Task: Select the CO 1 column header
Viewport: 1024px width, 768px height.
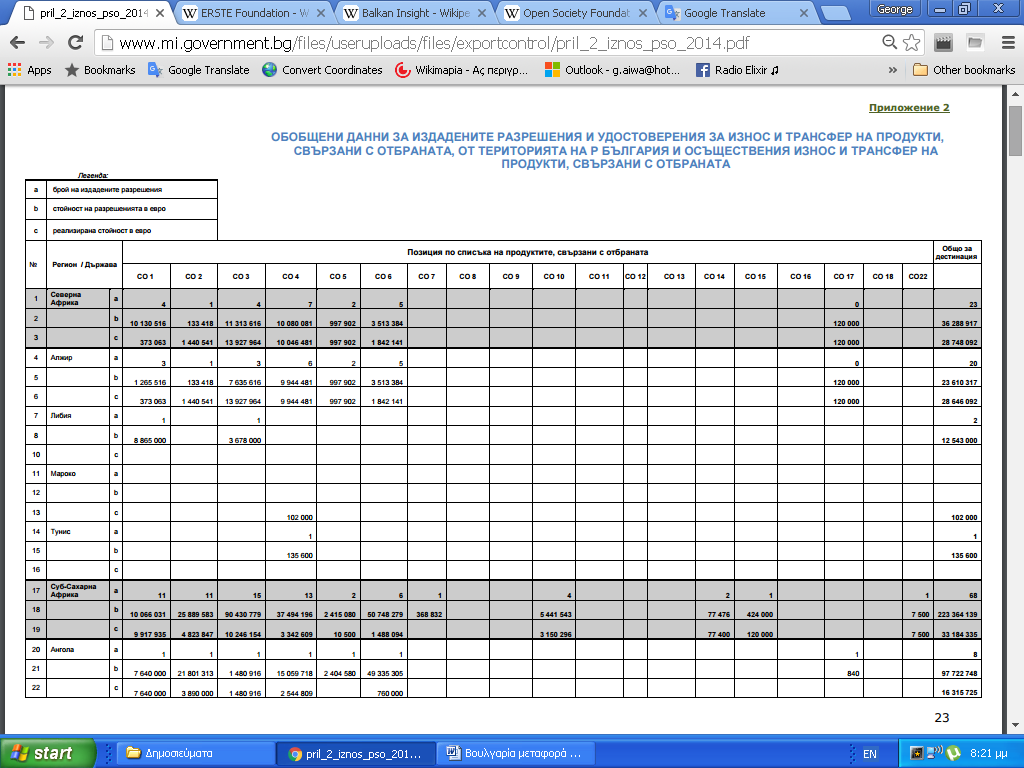Action: coord(145,277)
